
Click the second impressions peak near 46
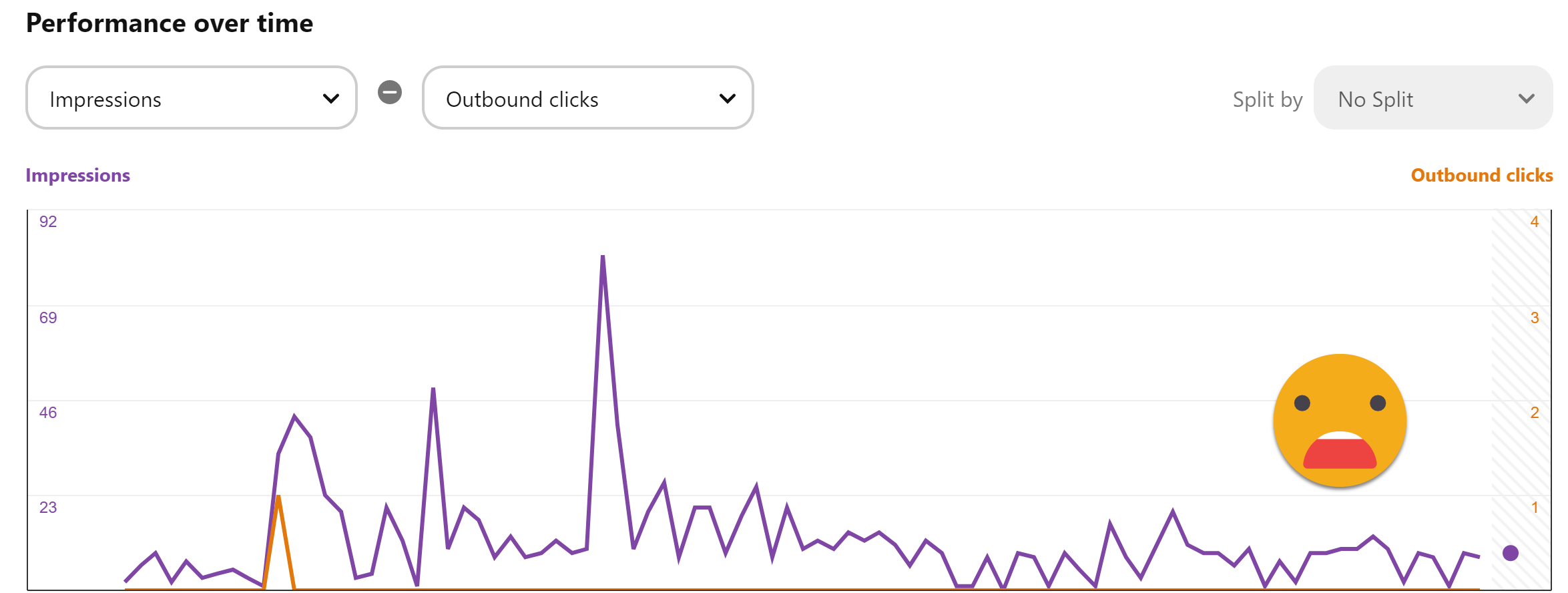click(433, 390)
